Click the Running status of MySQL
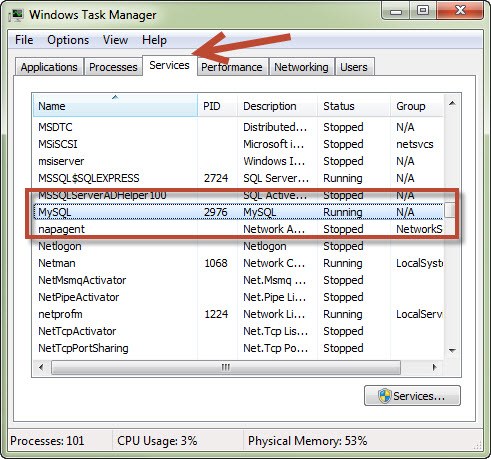491x459 pixels. pyautogui.click(x=343, y=212)
